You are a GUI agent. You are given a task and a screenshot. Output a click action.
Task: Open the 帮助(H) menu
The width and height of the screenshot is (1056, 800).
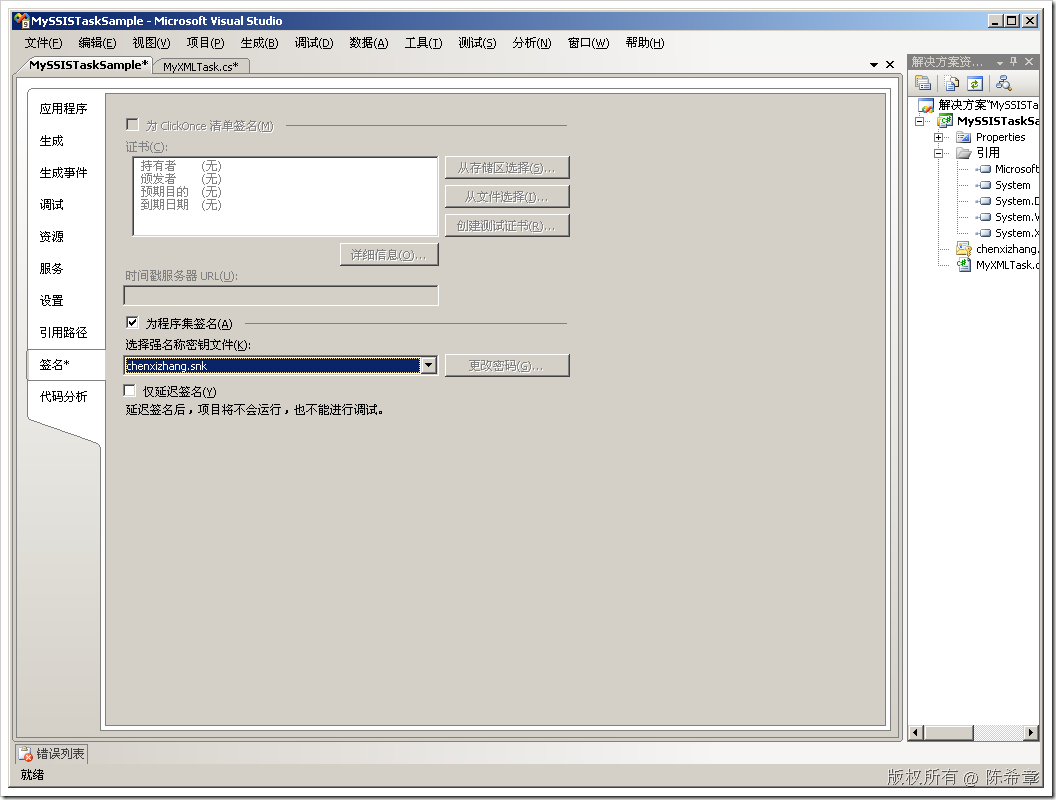(x=645, y=43)
